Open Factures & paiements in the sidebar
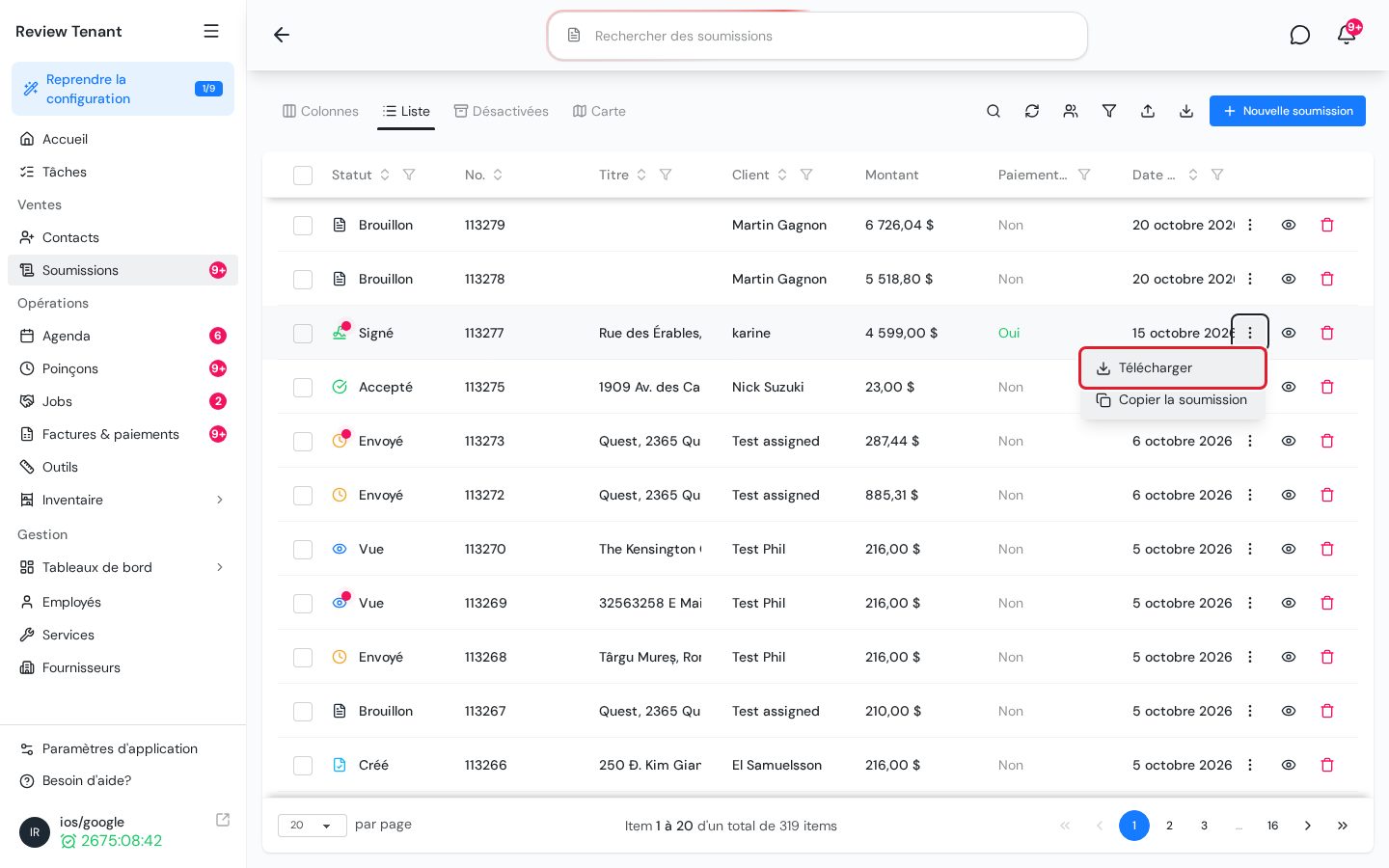Image resolution: width=1389 pixels, height=868 pixels. [123, 434]
